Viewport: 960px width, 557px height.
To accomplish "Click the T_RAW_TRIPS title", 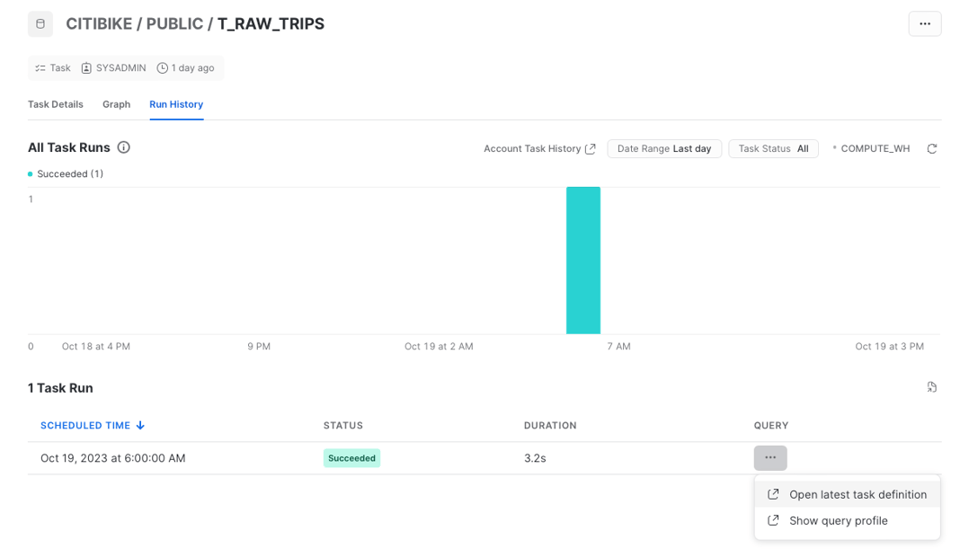I will point(271,24).
